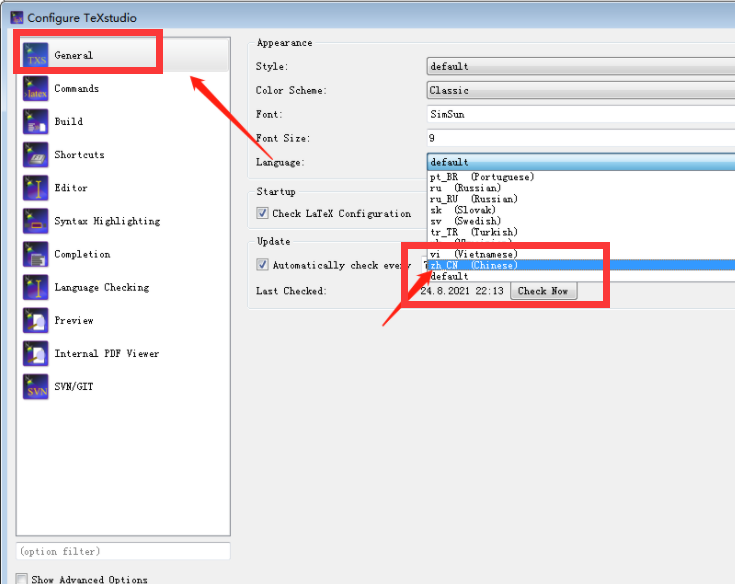
Task: Open the Style dropdown
Action: (x=580, y=67)
